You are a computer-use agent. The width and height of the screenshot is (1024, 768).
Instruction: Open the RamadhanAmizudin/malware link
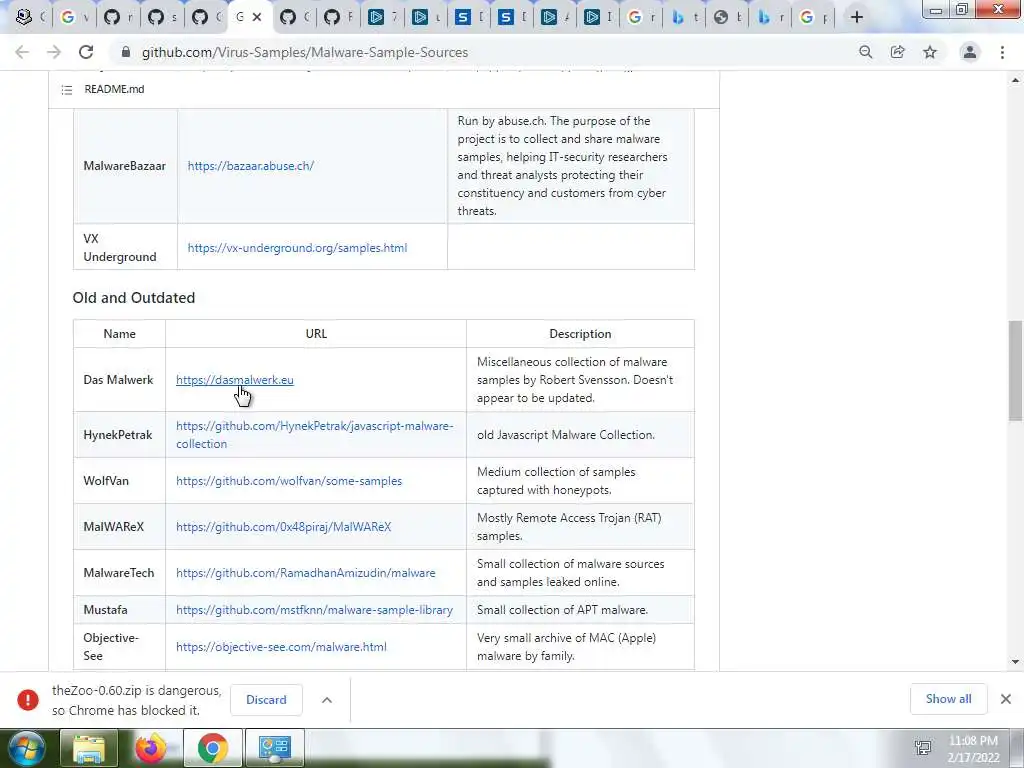(x=306, y=573)
